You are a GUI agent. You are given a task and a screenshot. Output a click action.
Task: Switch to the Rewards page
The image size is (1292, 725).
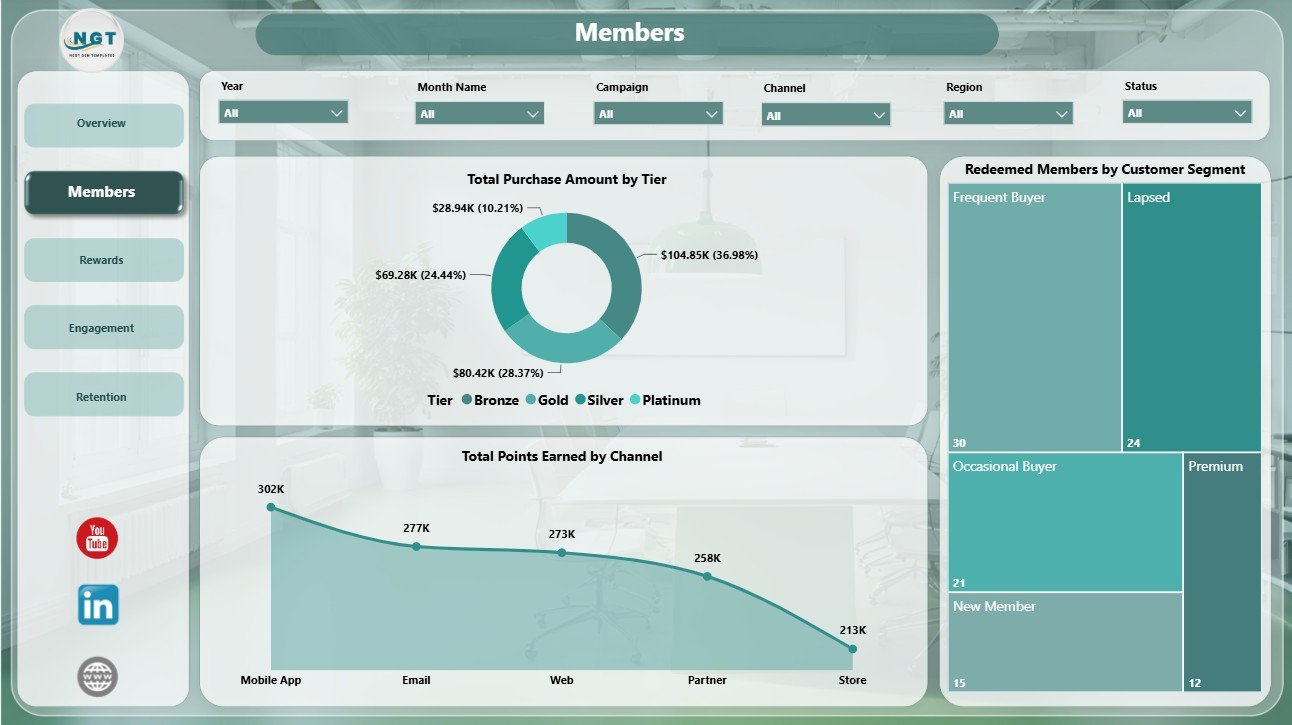[103, 260]
